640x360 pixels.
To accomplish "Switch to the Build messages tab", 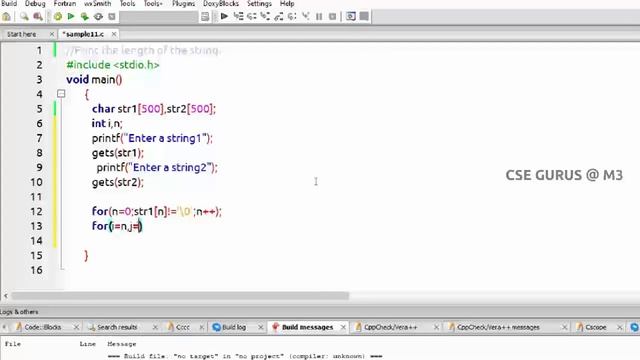I will [307, 327].
